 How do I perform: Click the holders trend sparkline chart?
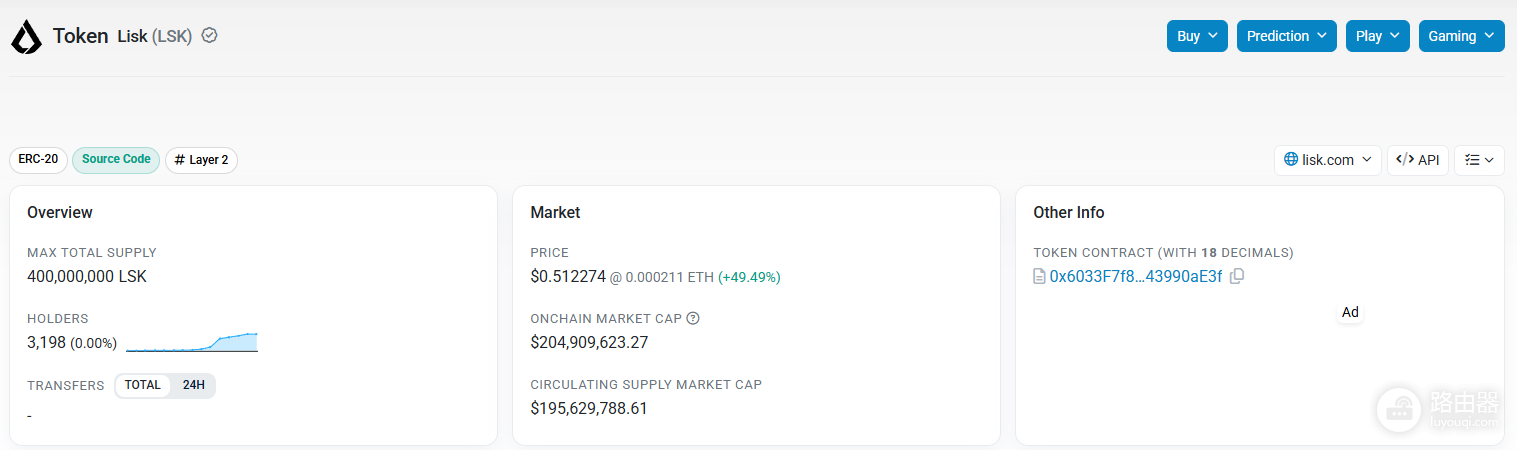pos(192,342)
